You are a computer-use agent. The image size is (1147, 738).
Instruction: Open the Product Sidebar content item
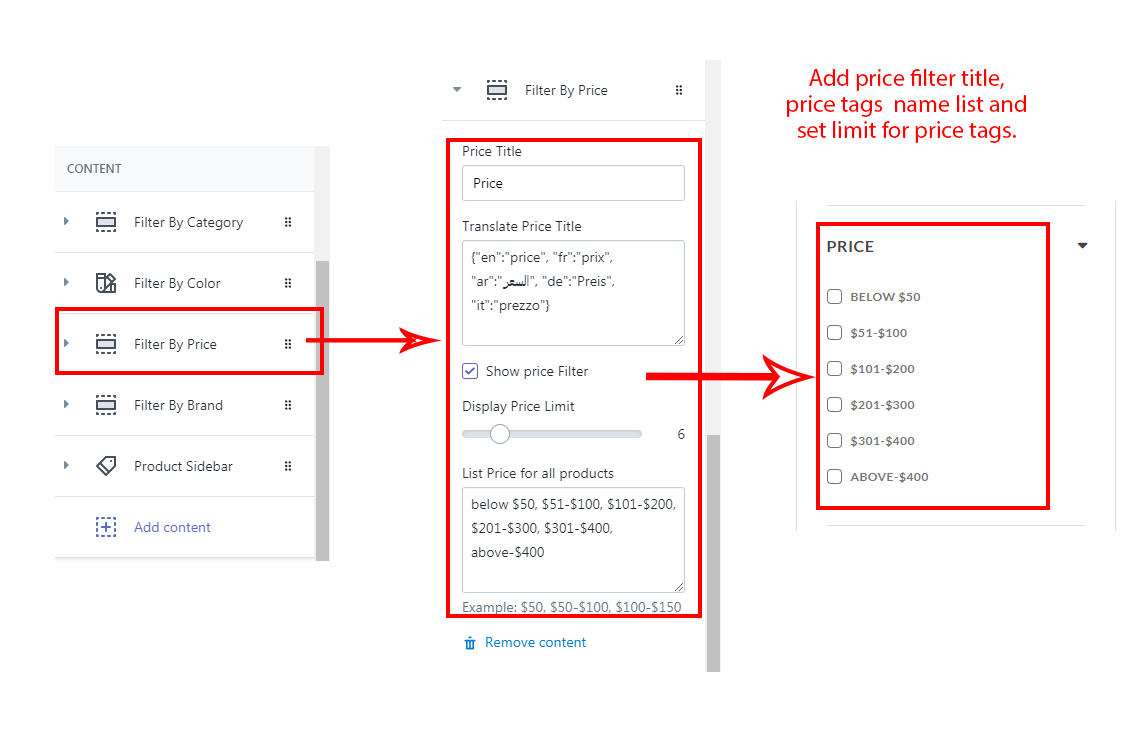[x=183, y=466]
